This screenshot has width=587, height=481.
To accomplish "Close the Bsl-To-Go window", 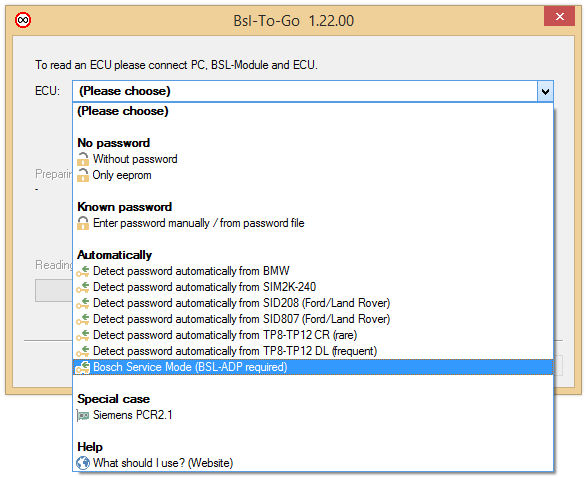I will click(x=559, y=16).
